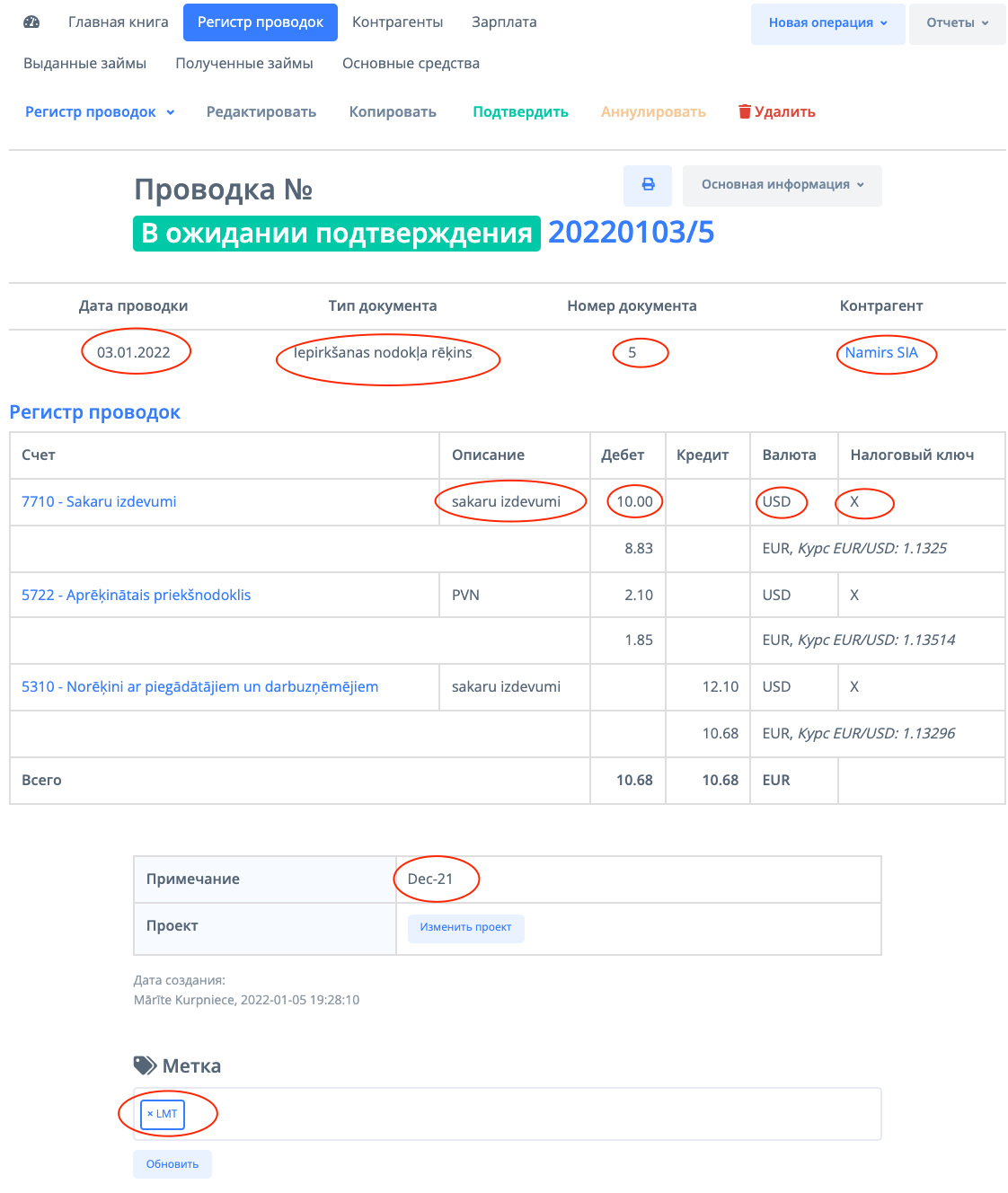Open the Namirs SIA counterparty link
Screen dimensions: 1008x1193
(x=881, y=353)
